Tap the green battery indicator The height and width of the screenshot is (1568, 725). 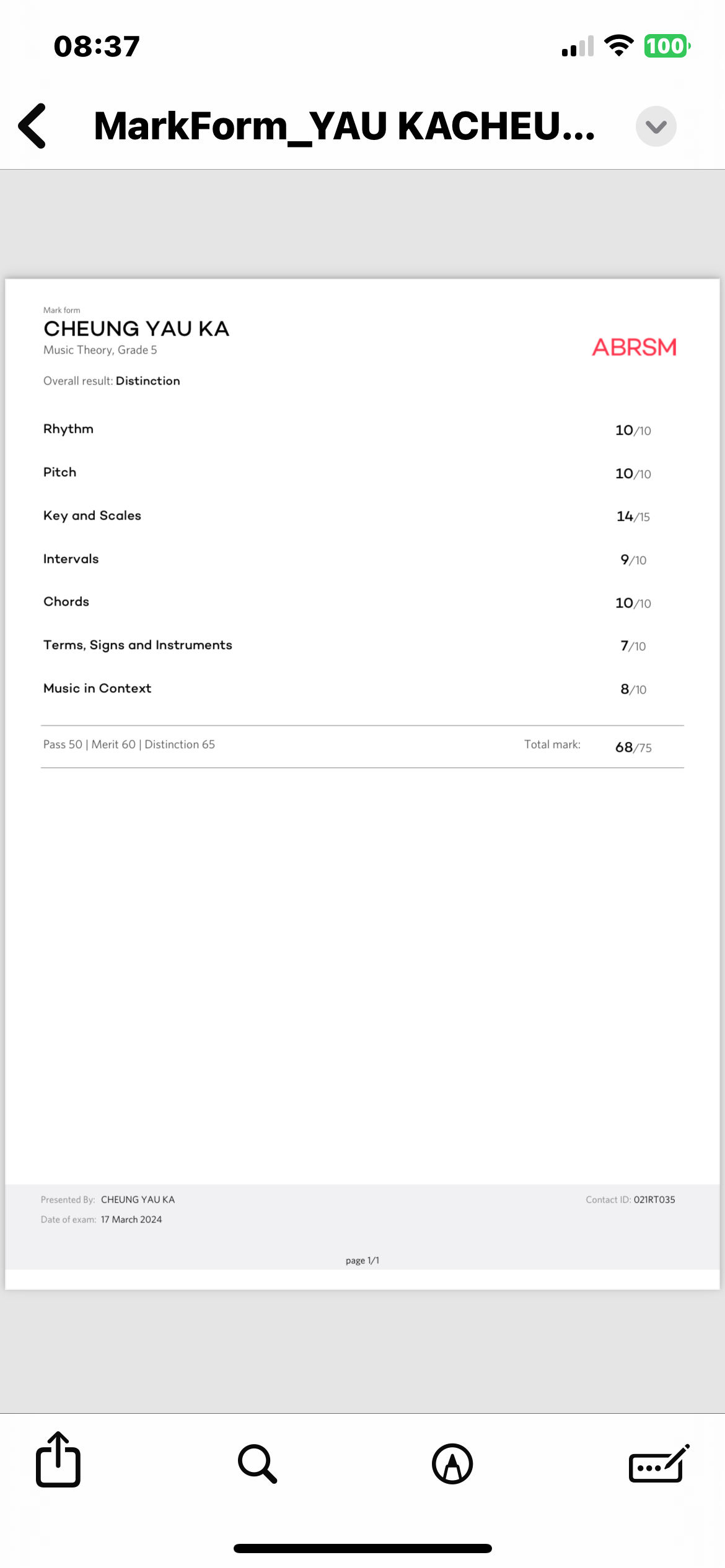tap(667, 46)
